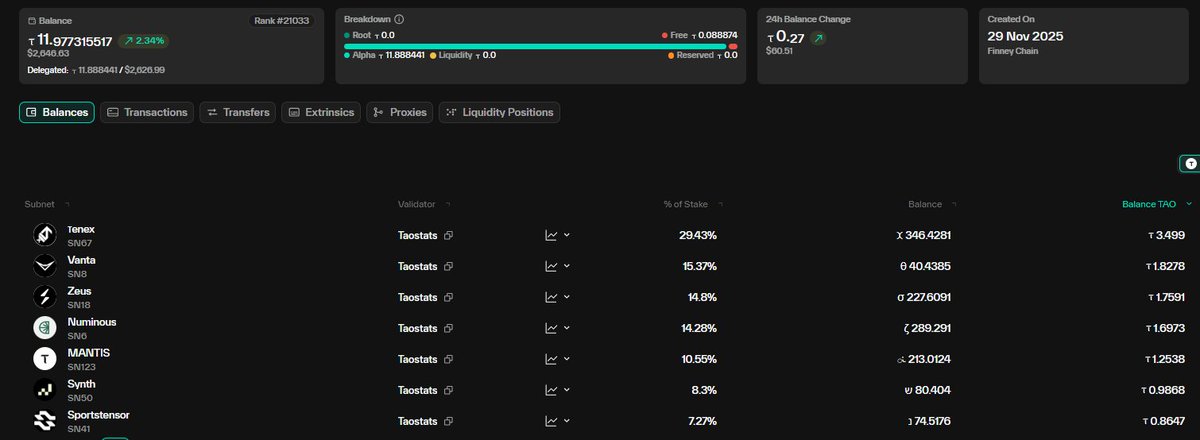Copy the validator address in the Zeus row
This screenshot has width=1200, height=440.
pos(449,297)
